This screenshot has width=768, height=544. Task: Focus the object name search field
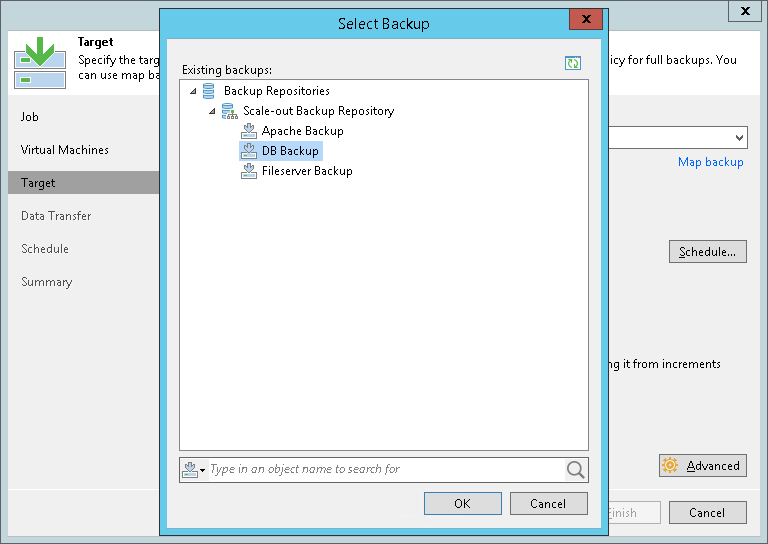386,470
